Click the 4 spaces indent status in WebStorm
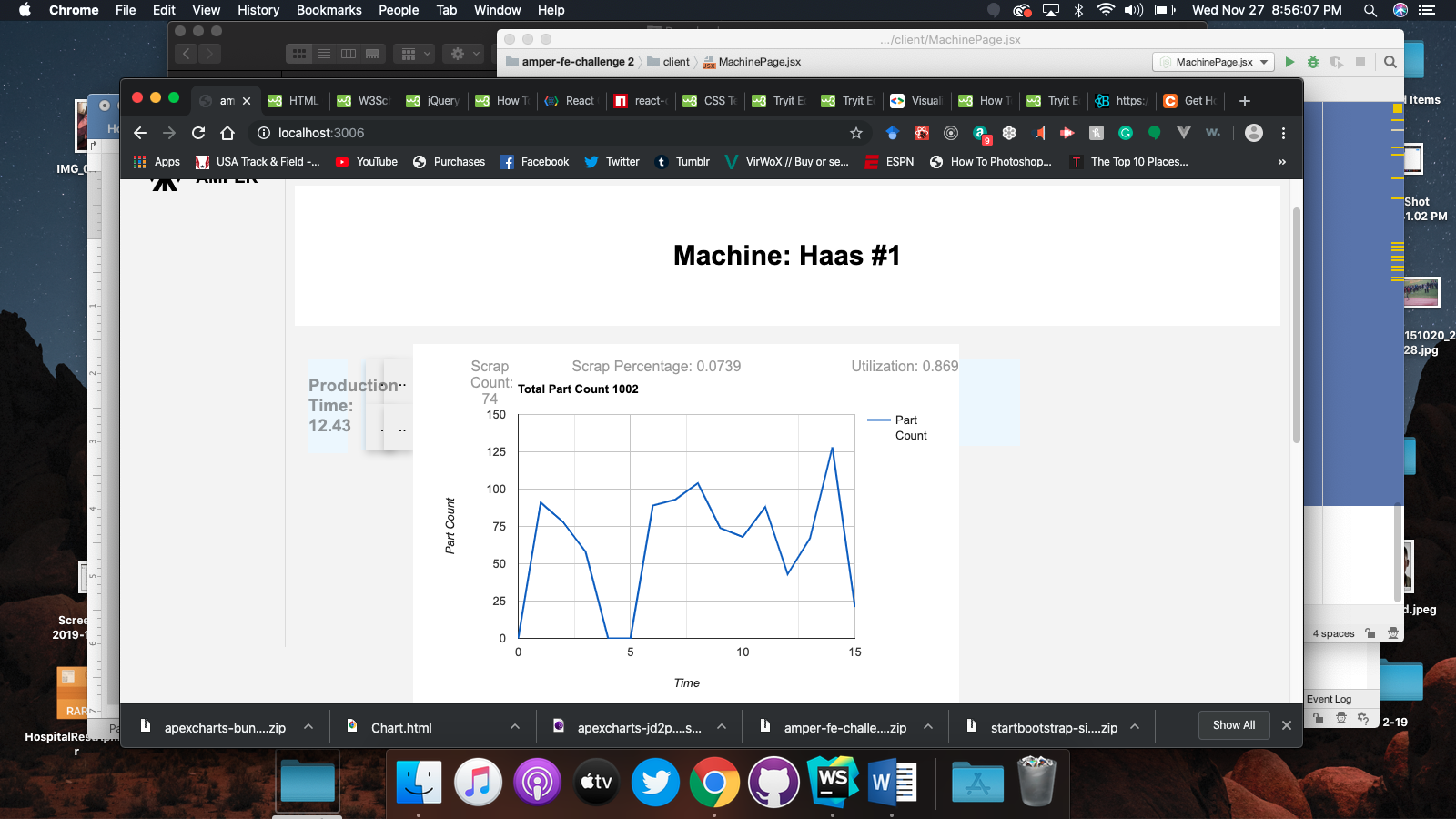 [1333, 633]
